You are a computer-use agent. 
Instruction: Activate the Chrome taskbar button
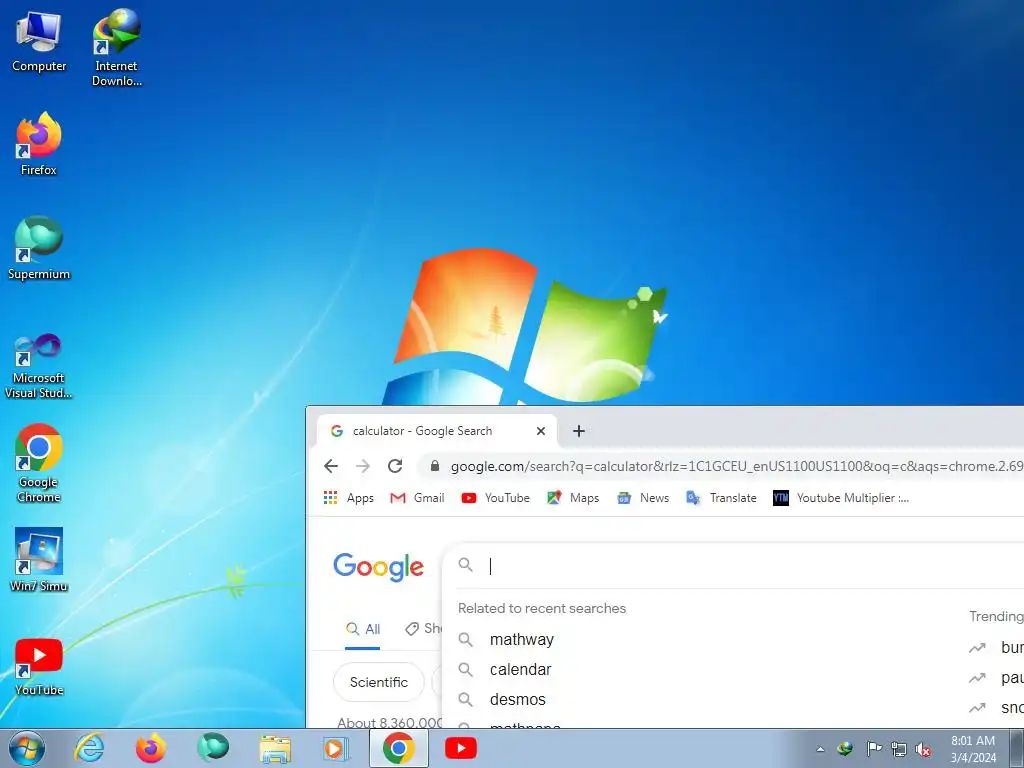tap(399, 748)
